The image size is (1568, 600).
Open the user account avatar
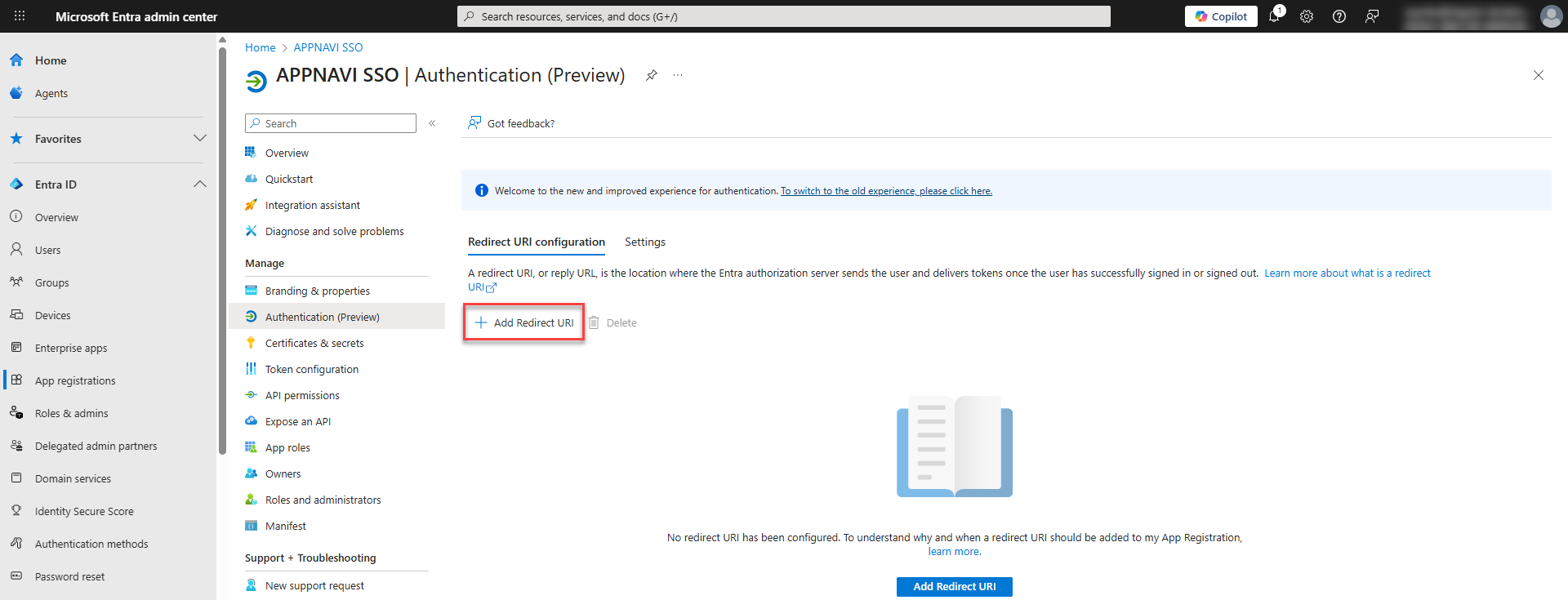(x=1551, y=16)
